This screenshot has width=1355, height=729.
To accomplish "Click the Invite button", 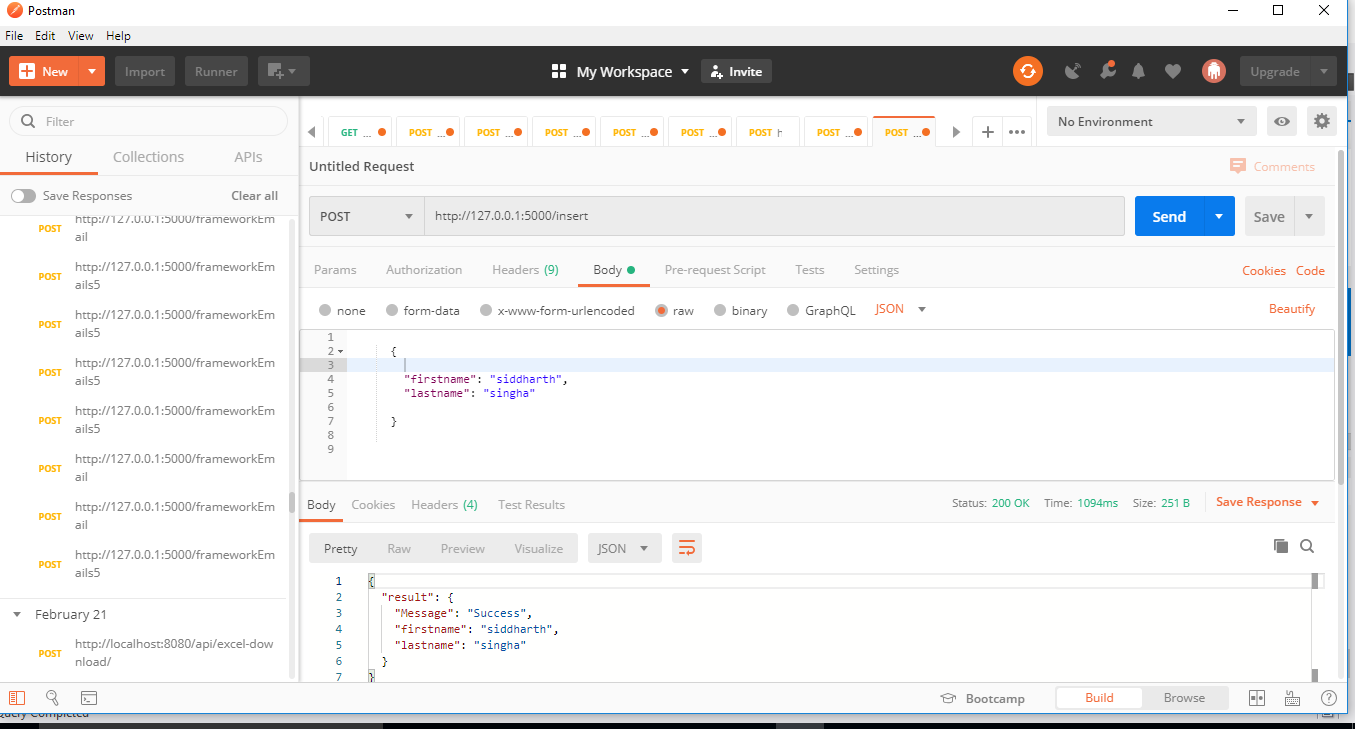I will point(736,71).
